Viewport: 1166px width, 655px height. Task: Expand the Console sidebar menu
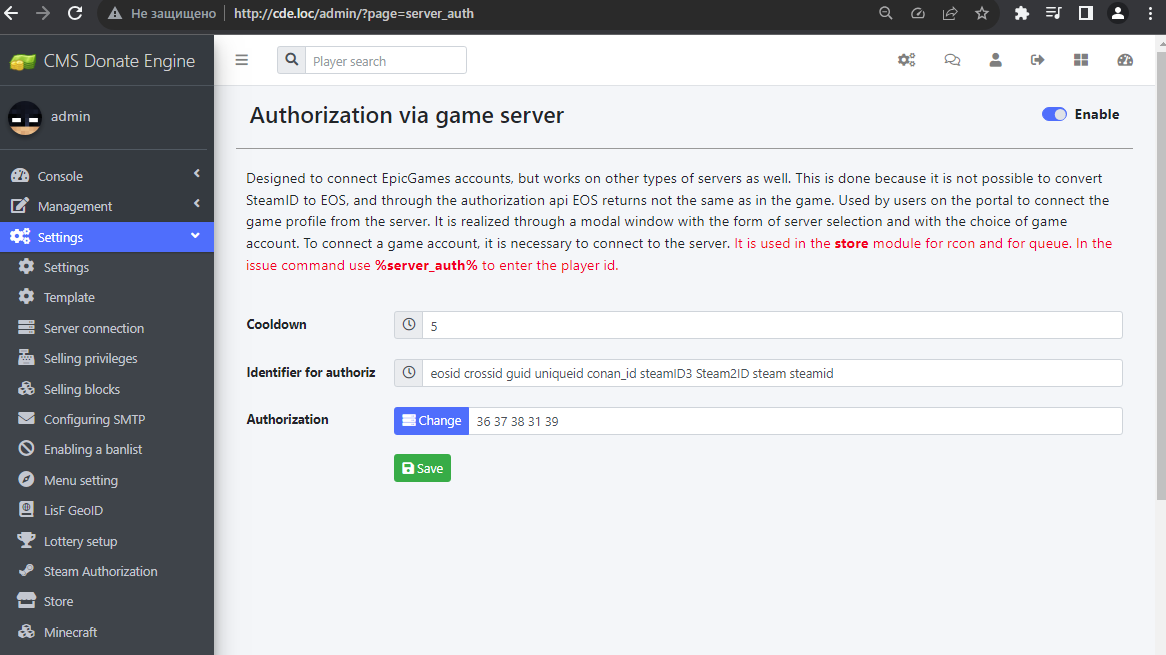(107, 176)
